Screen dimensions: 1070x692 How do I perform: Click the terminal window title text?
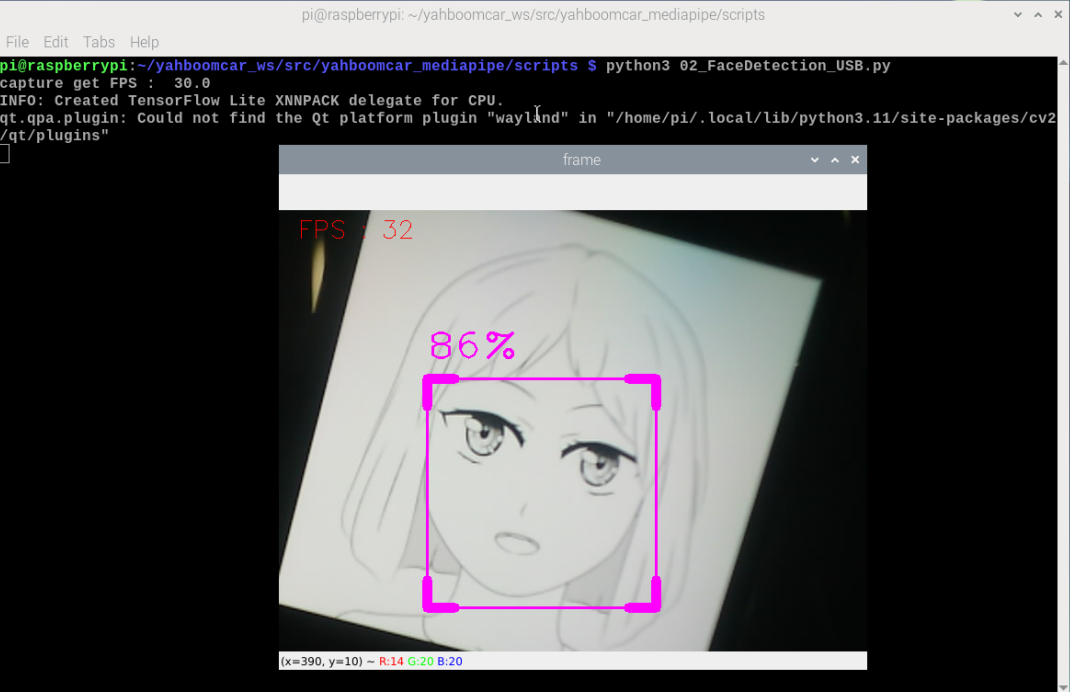[533, 14]
